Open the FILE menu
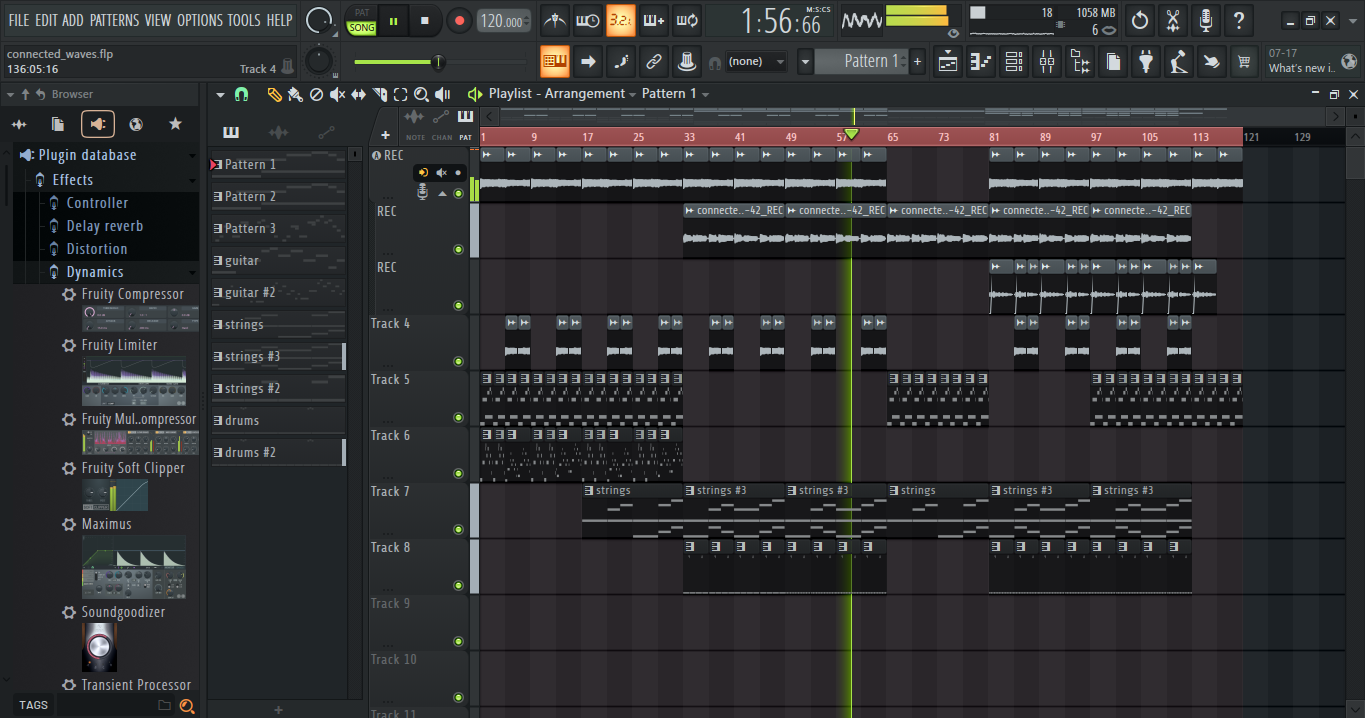Viewport: 1365px width, 718px height. point(18,20)
